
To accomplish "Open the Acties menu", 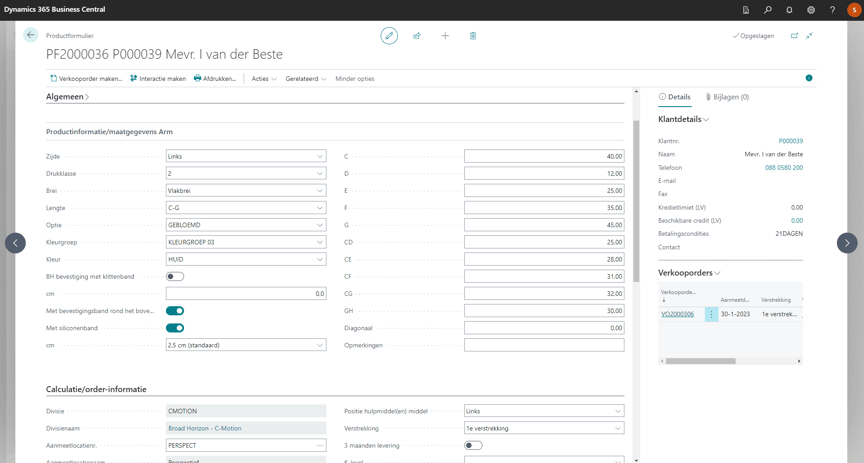I will click(264, 79).
